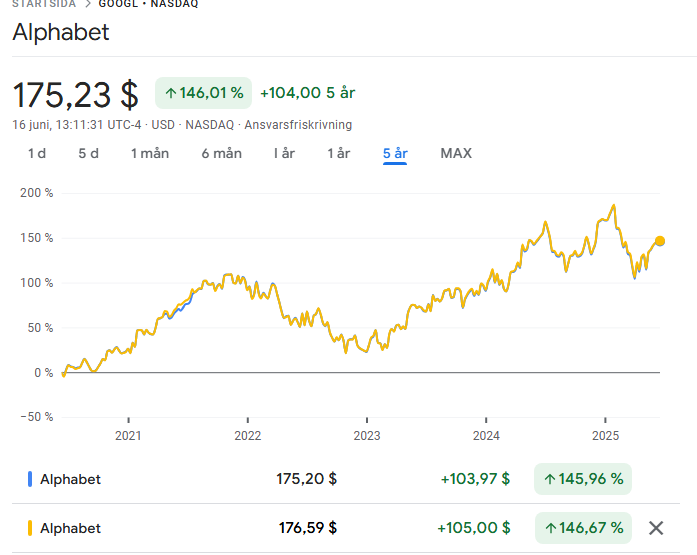Click the 146,01 % header change badge
The image size is (697, 555).
[204, 93]
